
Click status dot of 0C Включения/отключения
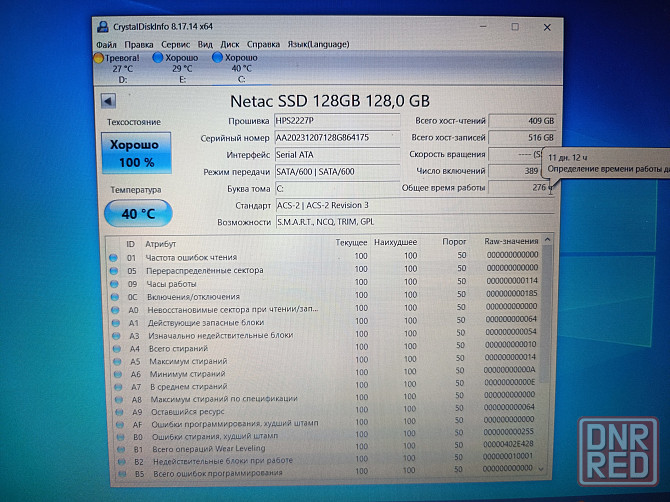[x=115, y=297]
